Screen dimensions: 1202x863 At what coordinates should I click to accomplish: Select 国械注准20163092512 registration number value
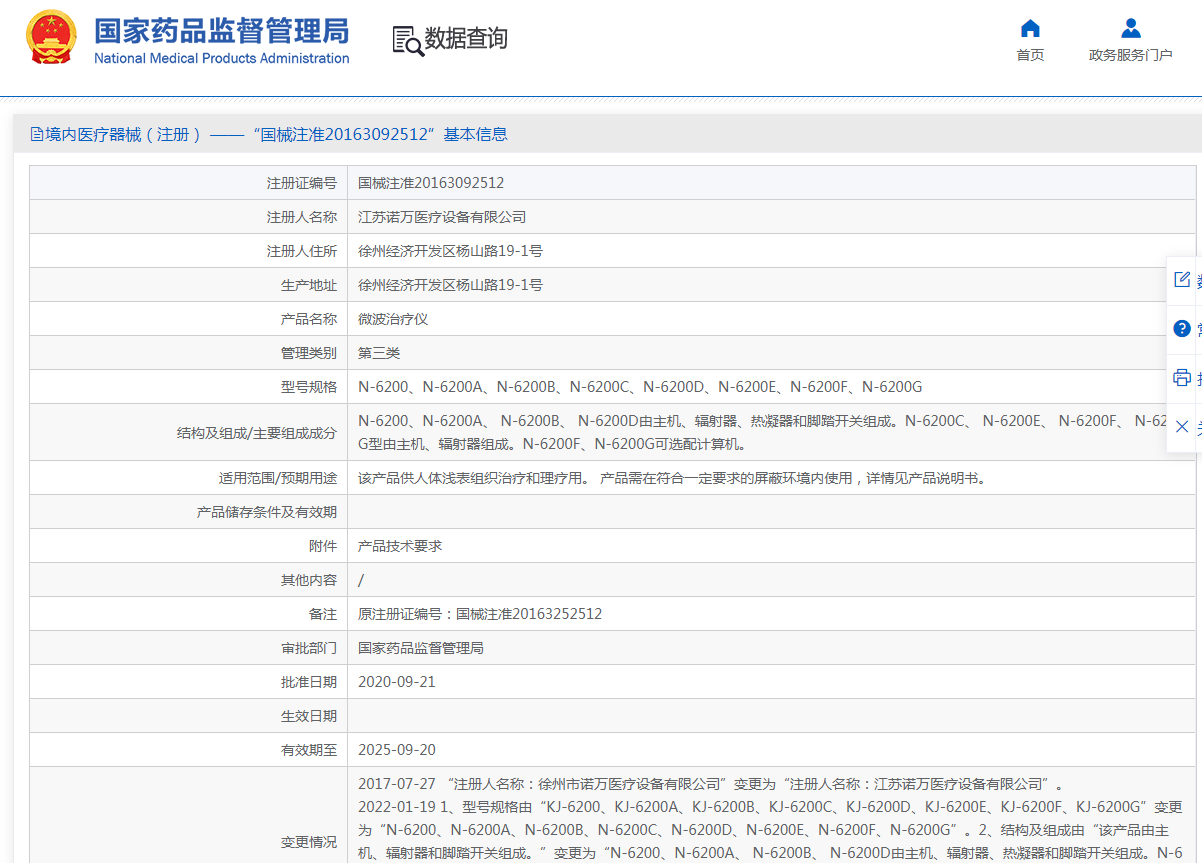[x=431, y=183]
